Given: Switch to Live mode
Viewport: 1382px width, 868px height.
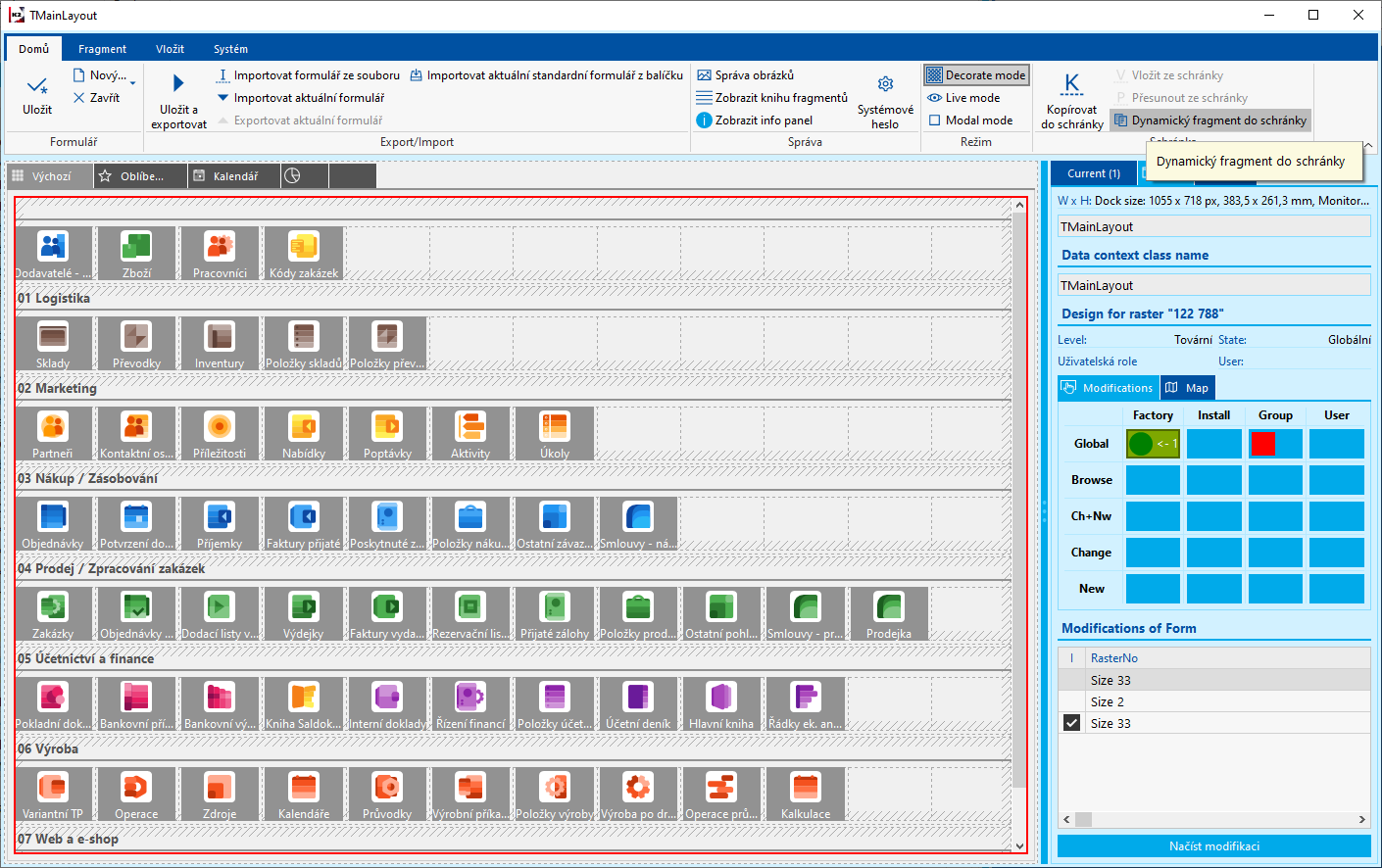Looking at the screenshot, I should pyautogui.click(x=964, y=98).
